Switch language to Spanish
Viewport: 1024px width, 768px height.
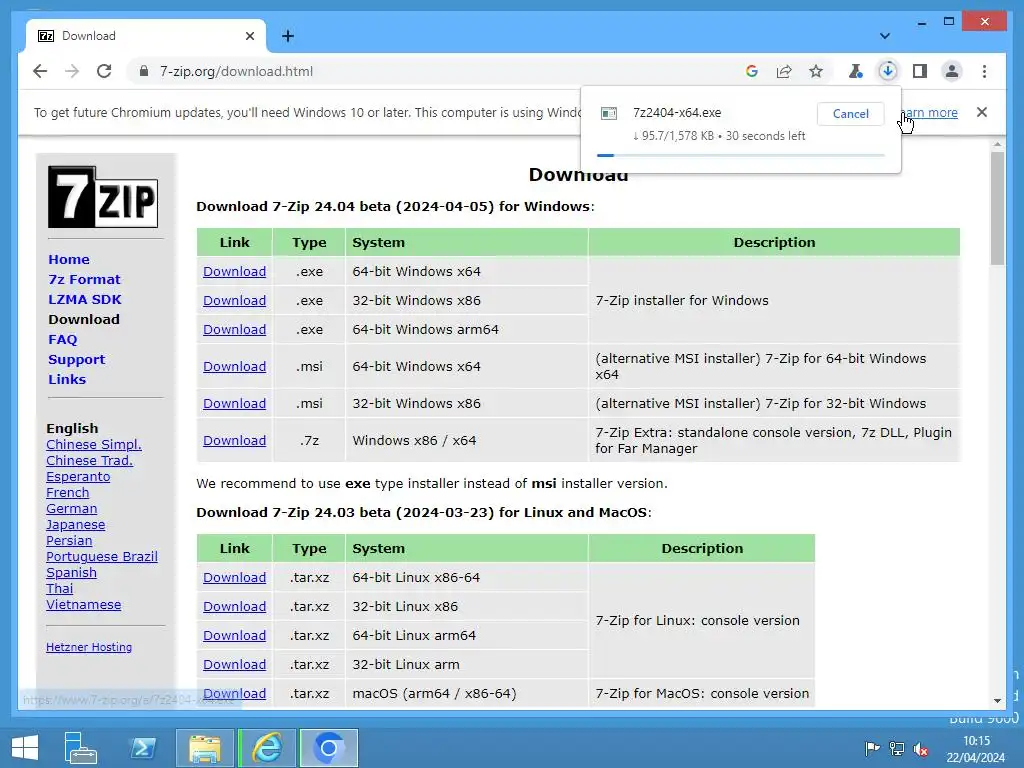[71, 573]
